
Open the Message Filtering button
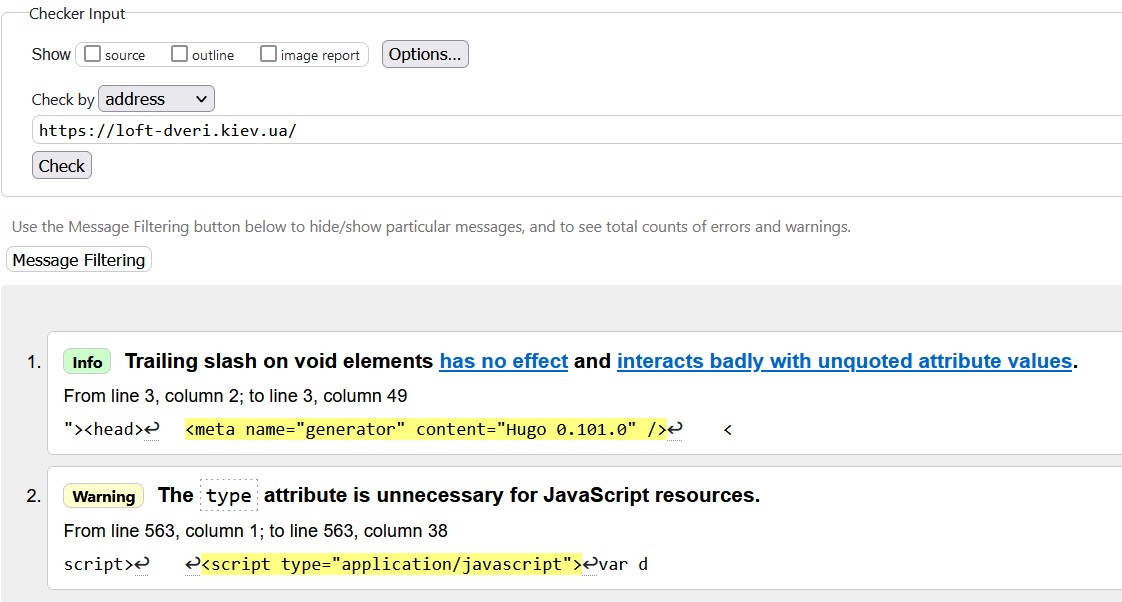click(79, 260)
